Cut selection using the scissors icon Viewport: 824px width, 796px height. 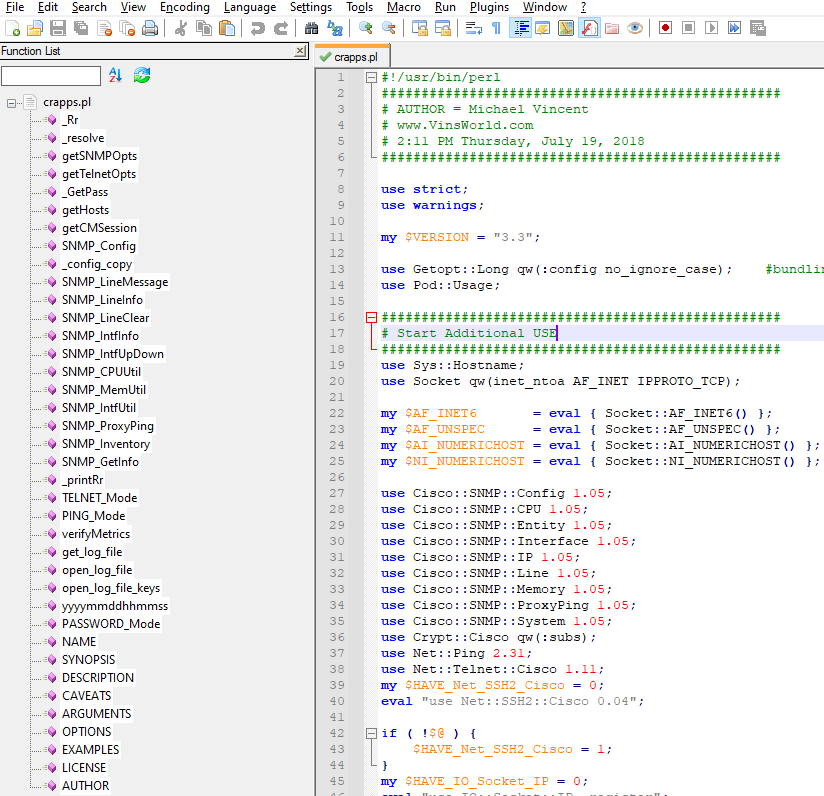pyautogui.click(x=181, y=28)
